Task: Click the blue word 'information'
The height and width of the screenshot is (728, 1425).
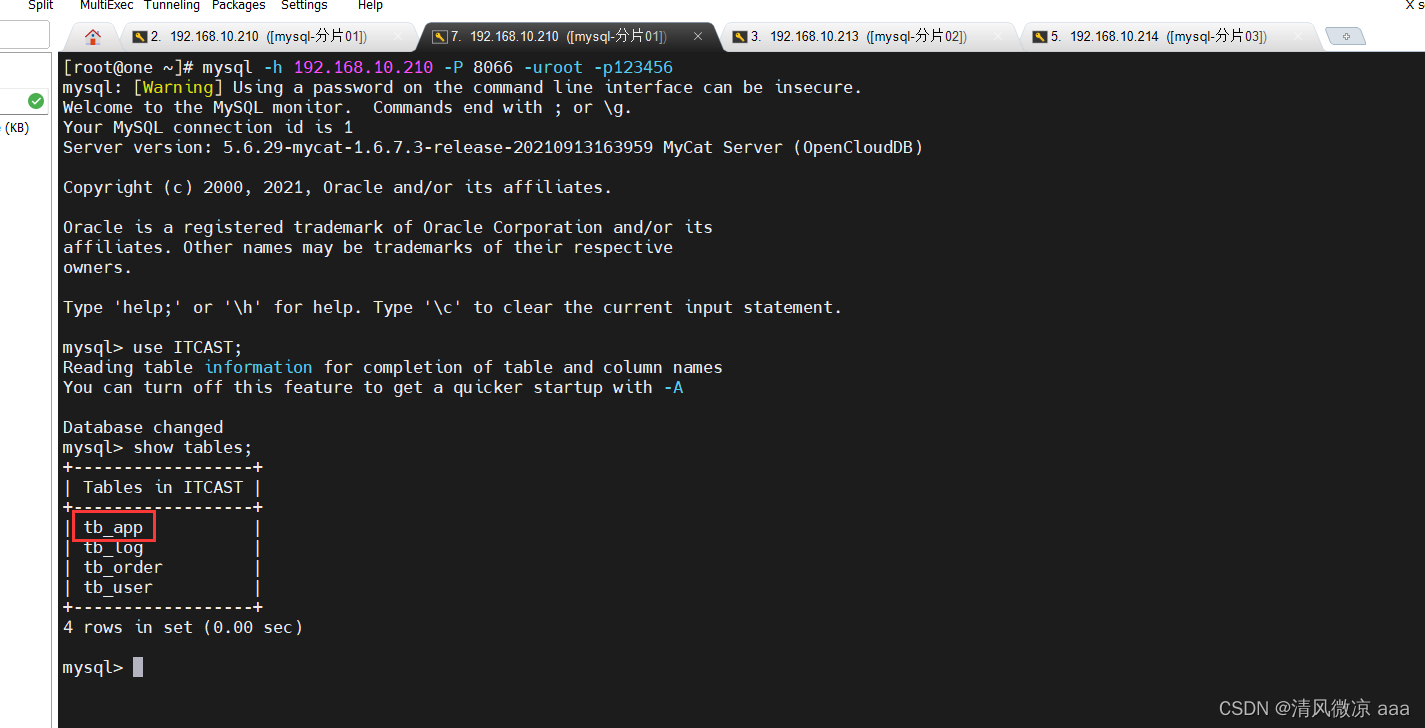Action: tap(258, 367)
